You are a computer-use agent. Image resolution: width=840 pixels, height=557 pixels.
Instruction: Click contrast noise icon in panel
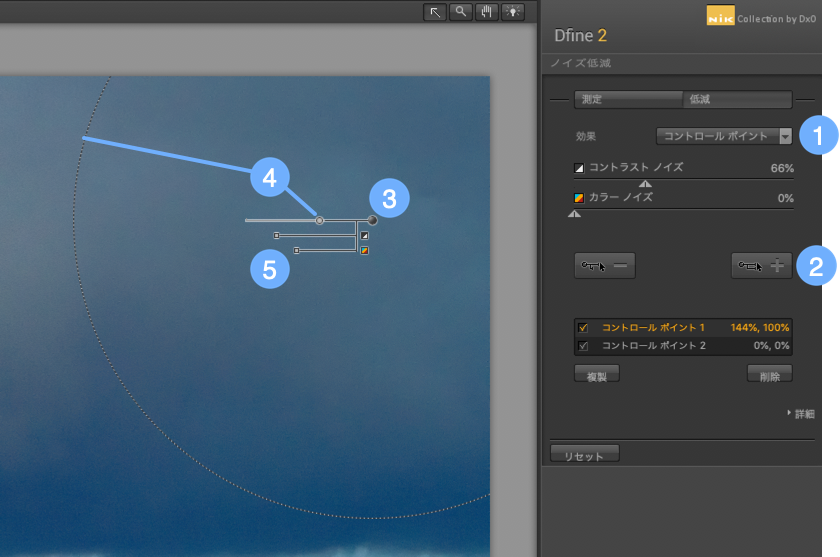pos(579,168)
